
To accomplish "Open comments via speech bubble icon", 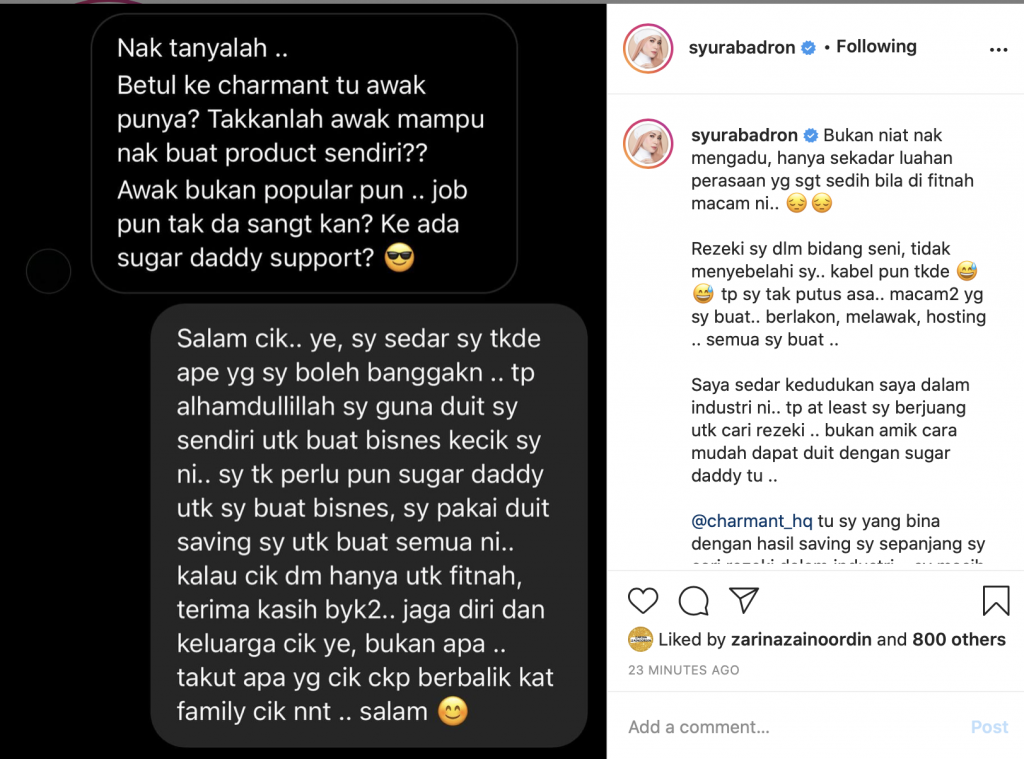I will (x=694, y=600).
